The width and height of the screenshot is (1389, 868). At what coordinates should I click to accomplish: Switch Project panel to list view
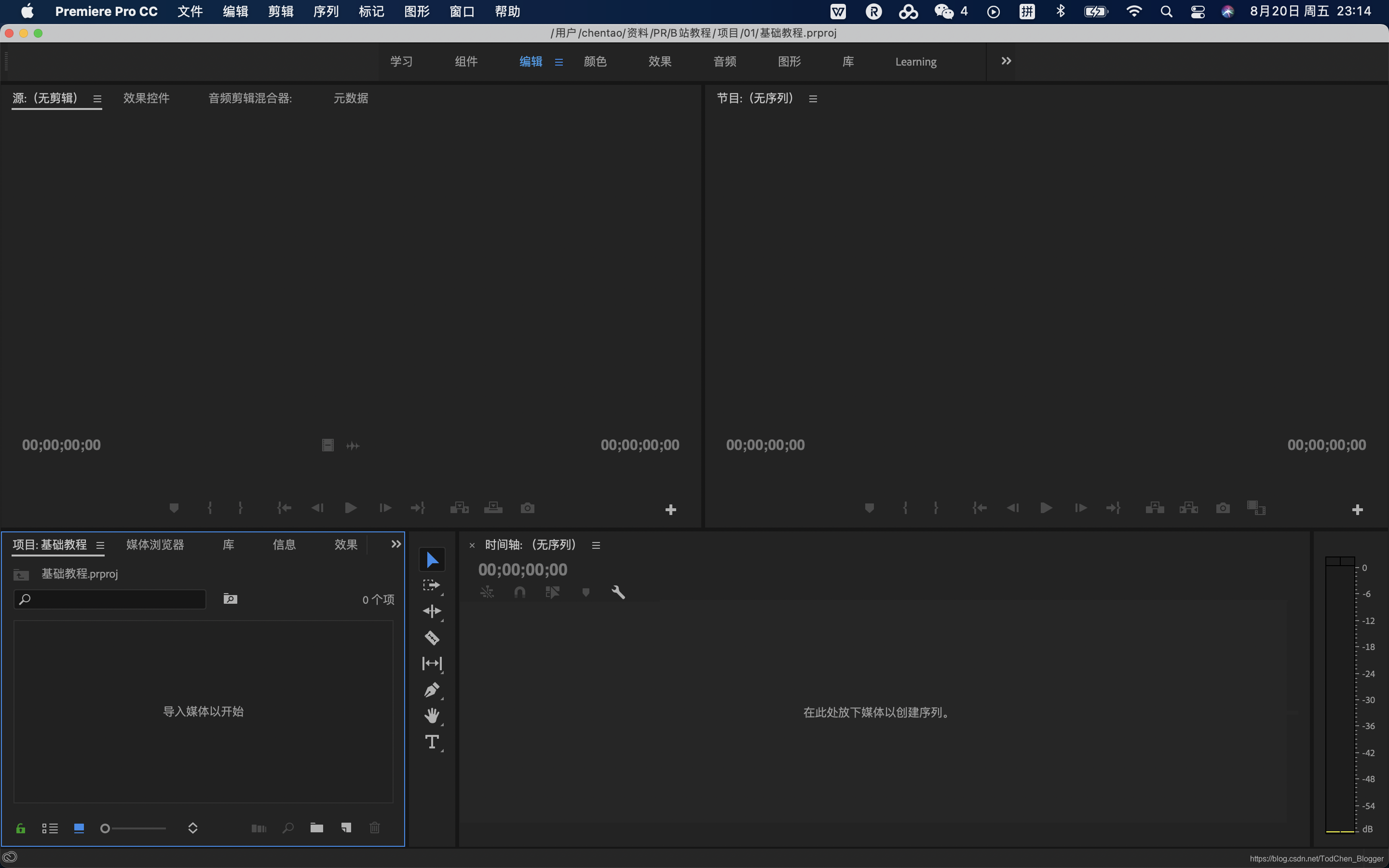tap(50, 828)
